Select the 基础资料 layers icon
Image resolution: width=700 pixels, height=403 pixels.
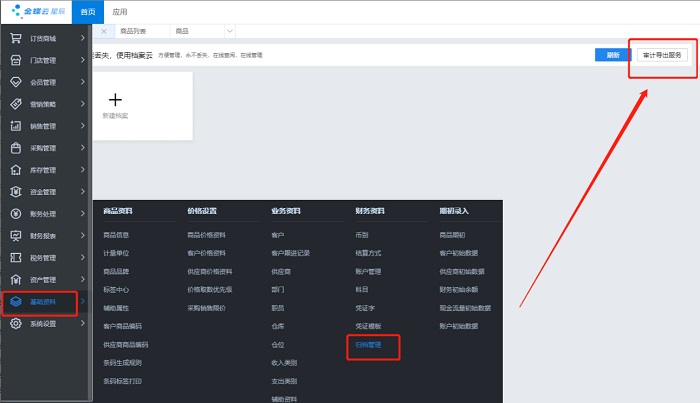pyautogui.click(x=15, y=301)
